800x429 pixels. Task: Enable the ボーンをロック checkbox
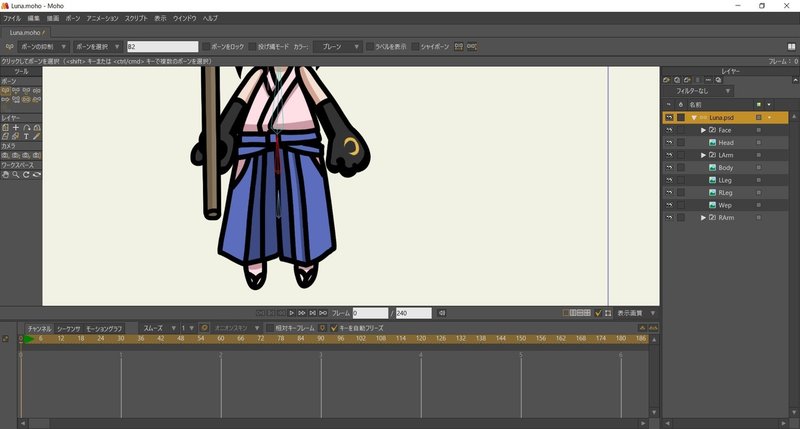click(206, 46)
